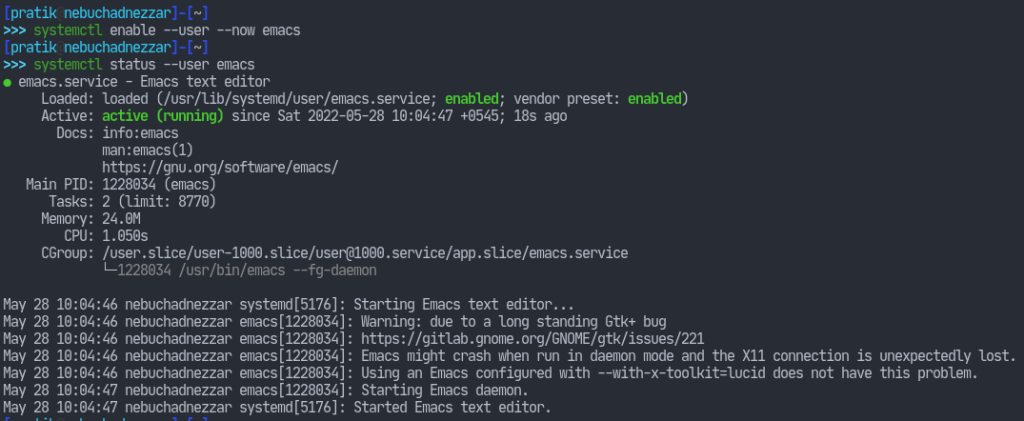Image resolution: width=1024 pixels, height=421 pixels.
Task: Click the 'enabled' text after emacs.service path
Action: (x=472, y=99)
